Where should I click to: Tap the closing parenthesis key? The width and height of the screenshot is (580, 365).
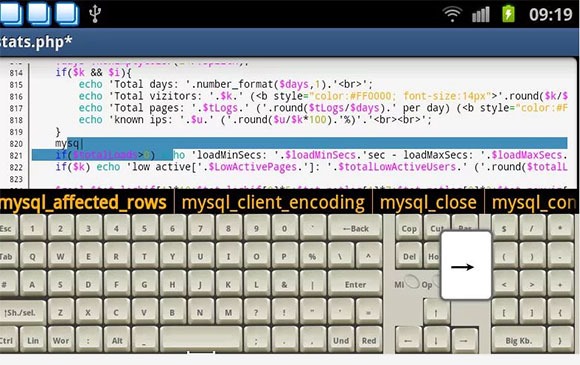point(532,256)
